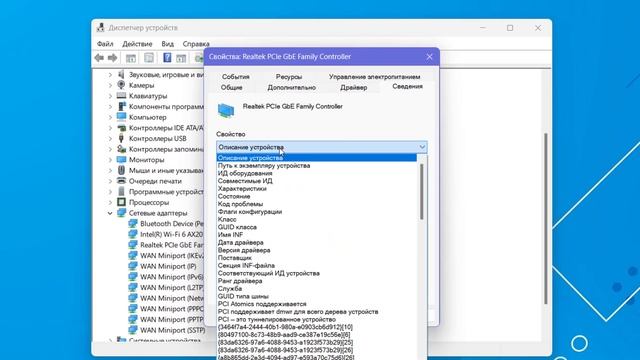
Task: Select 'Служба' in dropdown list
Action: coord(316,289)
